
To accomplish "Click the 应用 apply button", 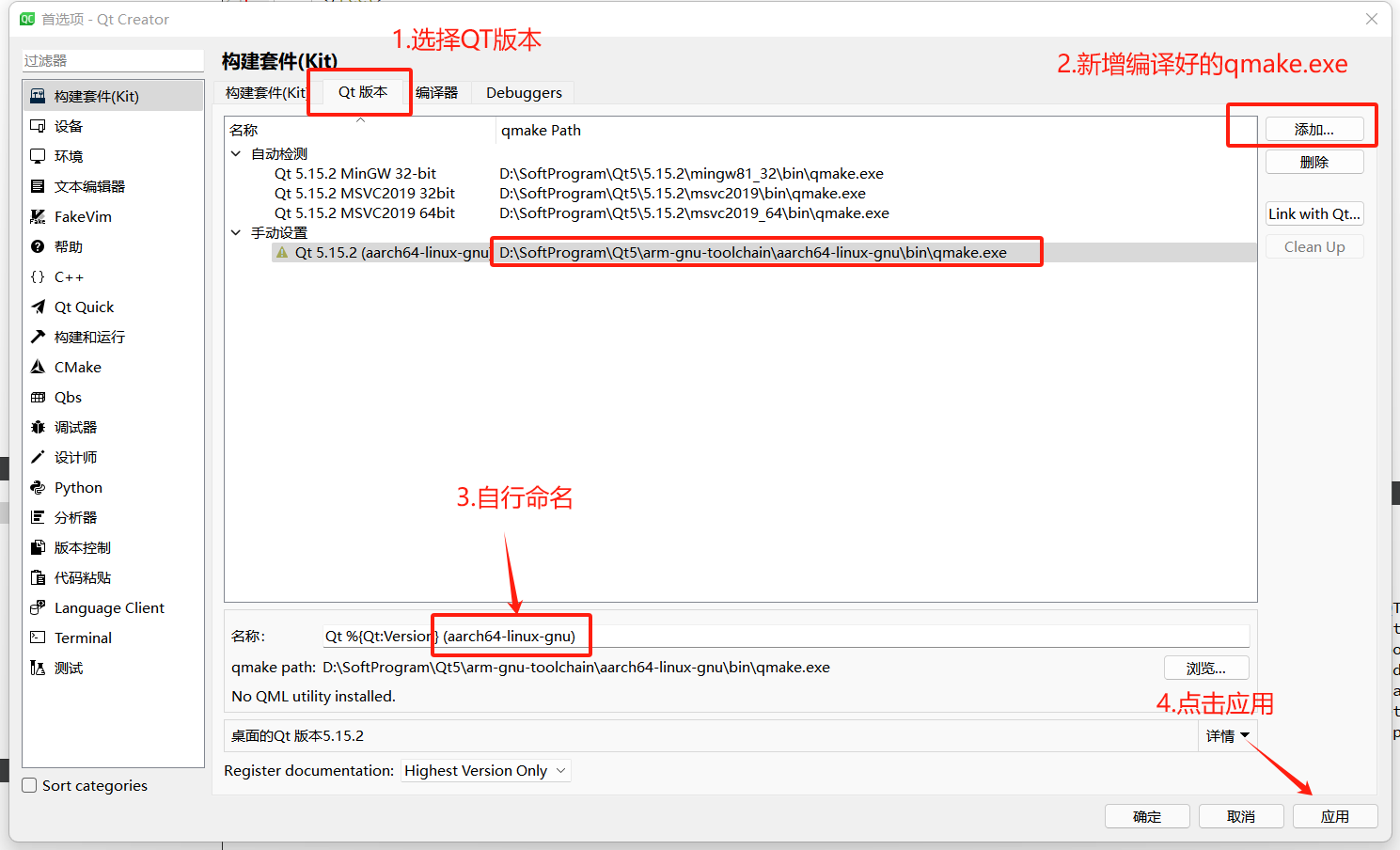I will pos(1335,816).
